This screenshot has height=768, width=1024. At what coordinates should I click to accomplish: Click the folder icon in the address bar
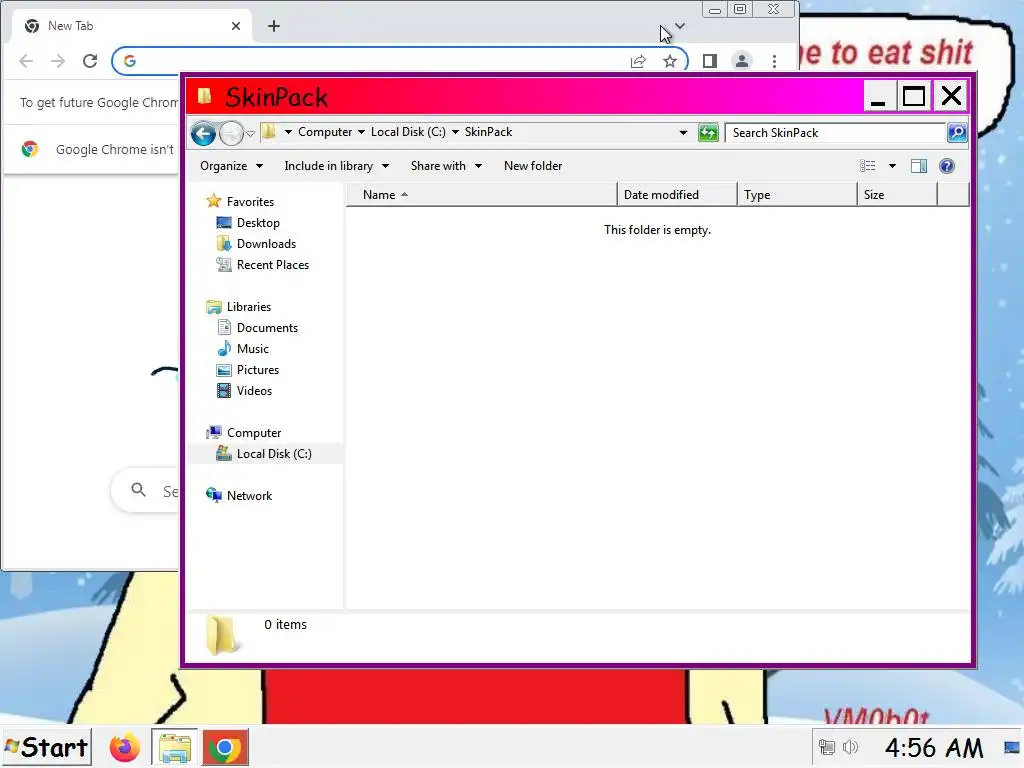268,132
